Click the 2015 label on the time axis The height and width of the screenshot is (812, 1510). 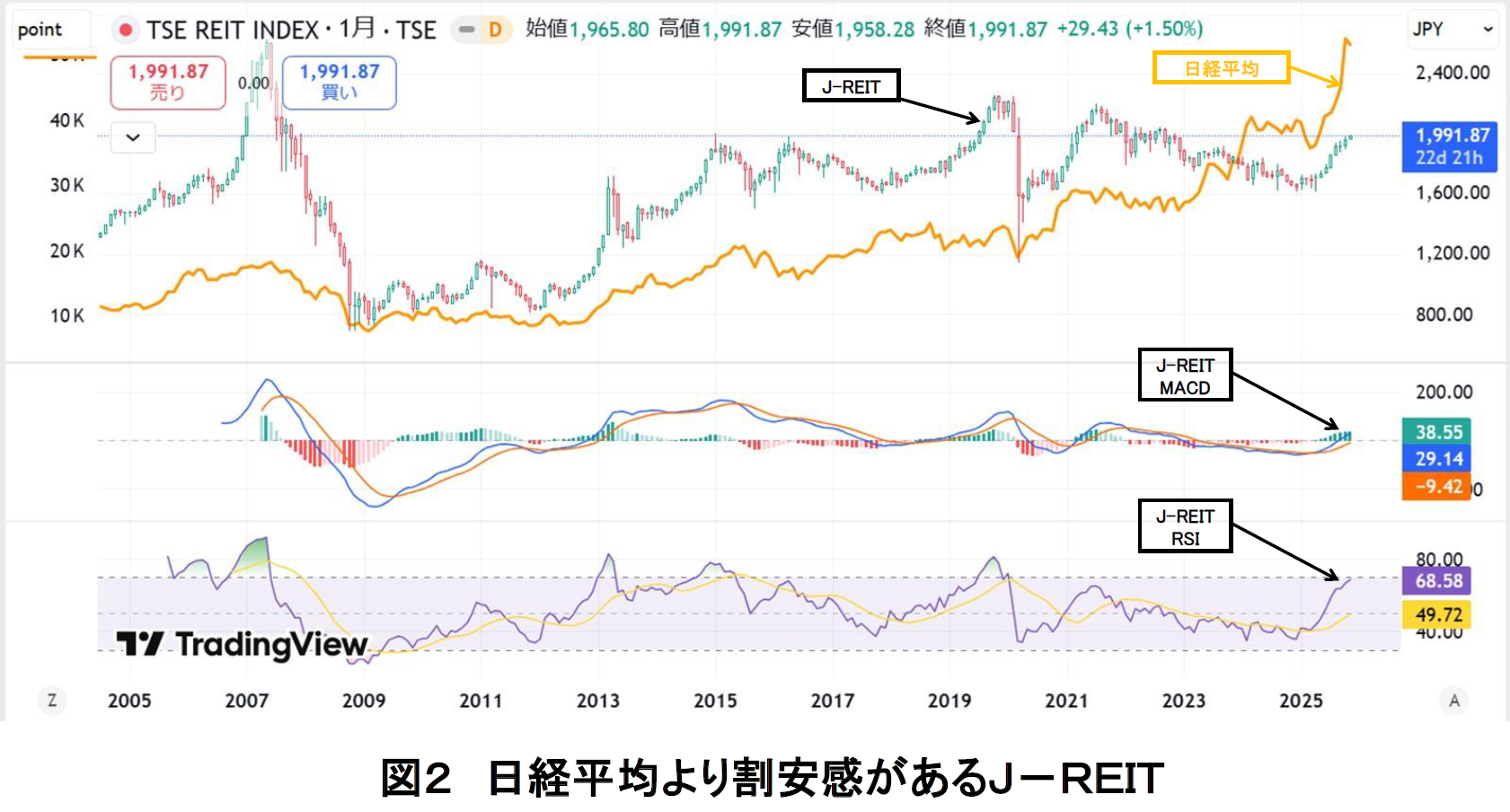pyautogui.click(x=716, y=701)
